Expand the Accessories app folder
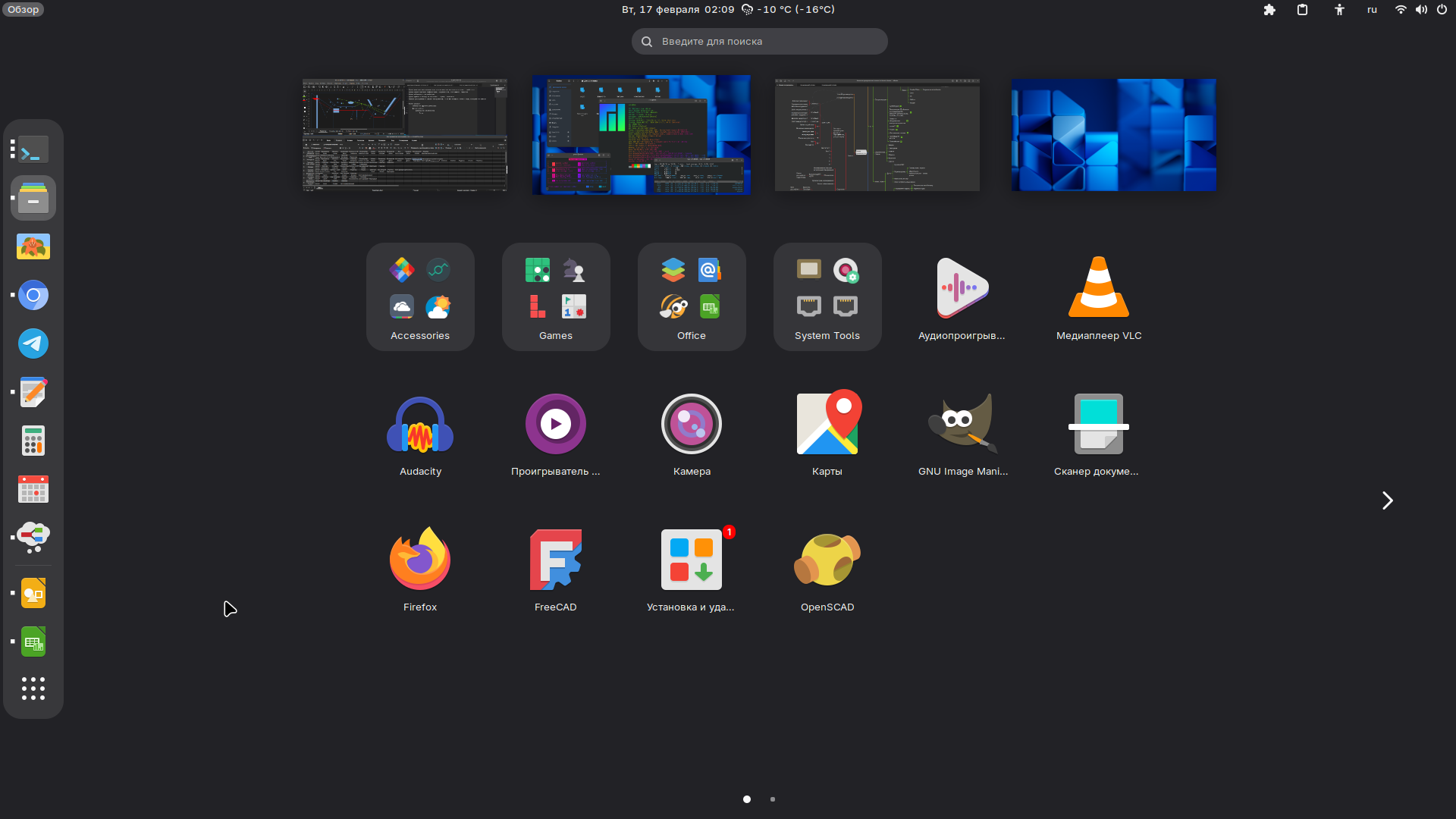The height and width of the screenshot is (819, 1456). [x=420, y=297]
